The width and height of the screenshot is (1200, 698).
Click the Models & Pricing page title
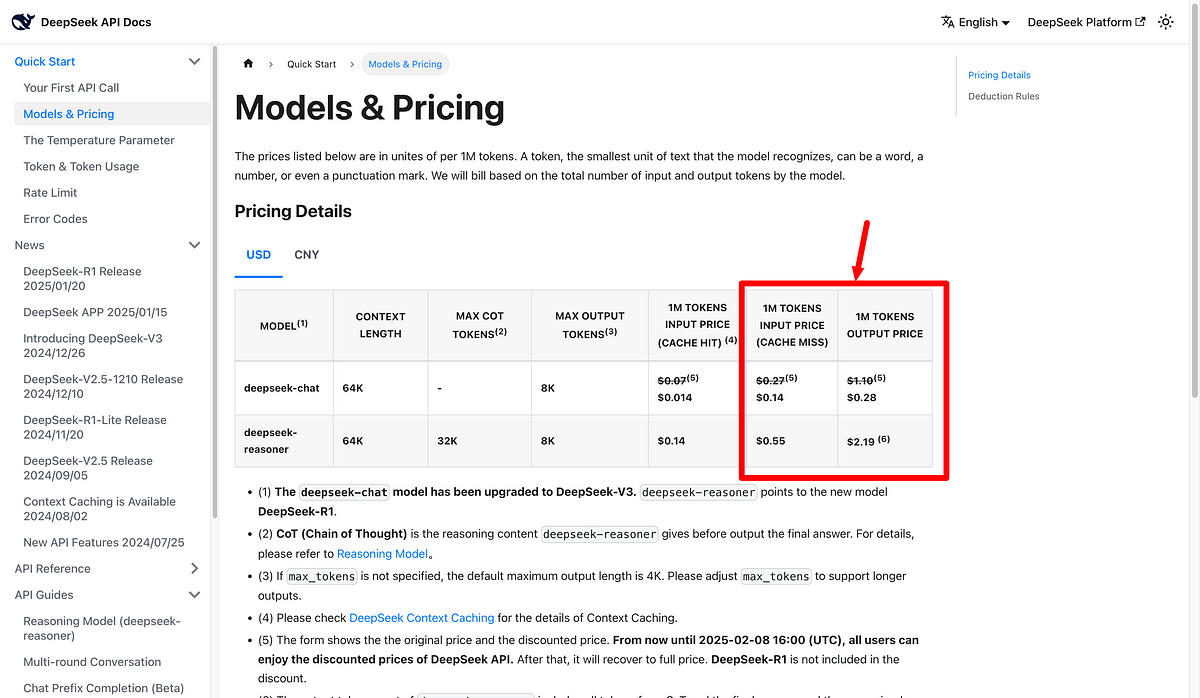click(x=370, y=108)
